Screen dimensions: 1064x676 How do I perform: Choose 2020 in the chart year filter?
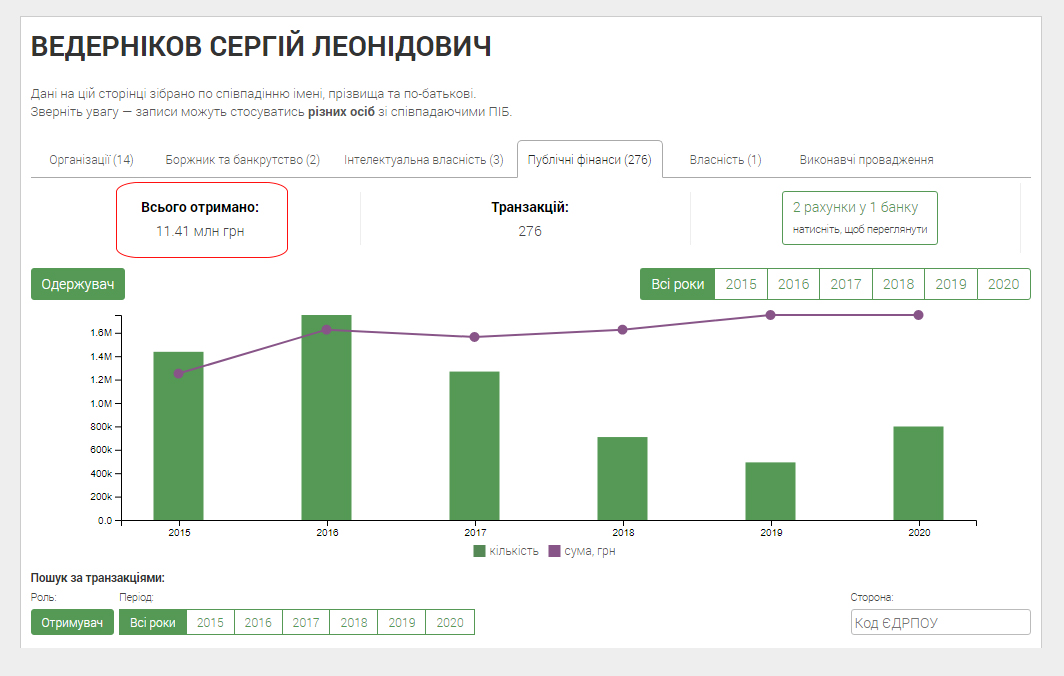tap(1003, 284)
